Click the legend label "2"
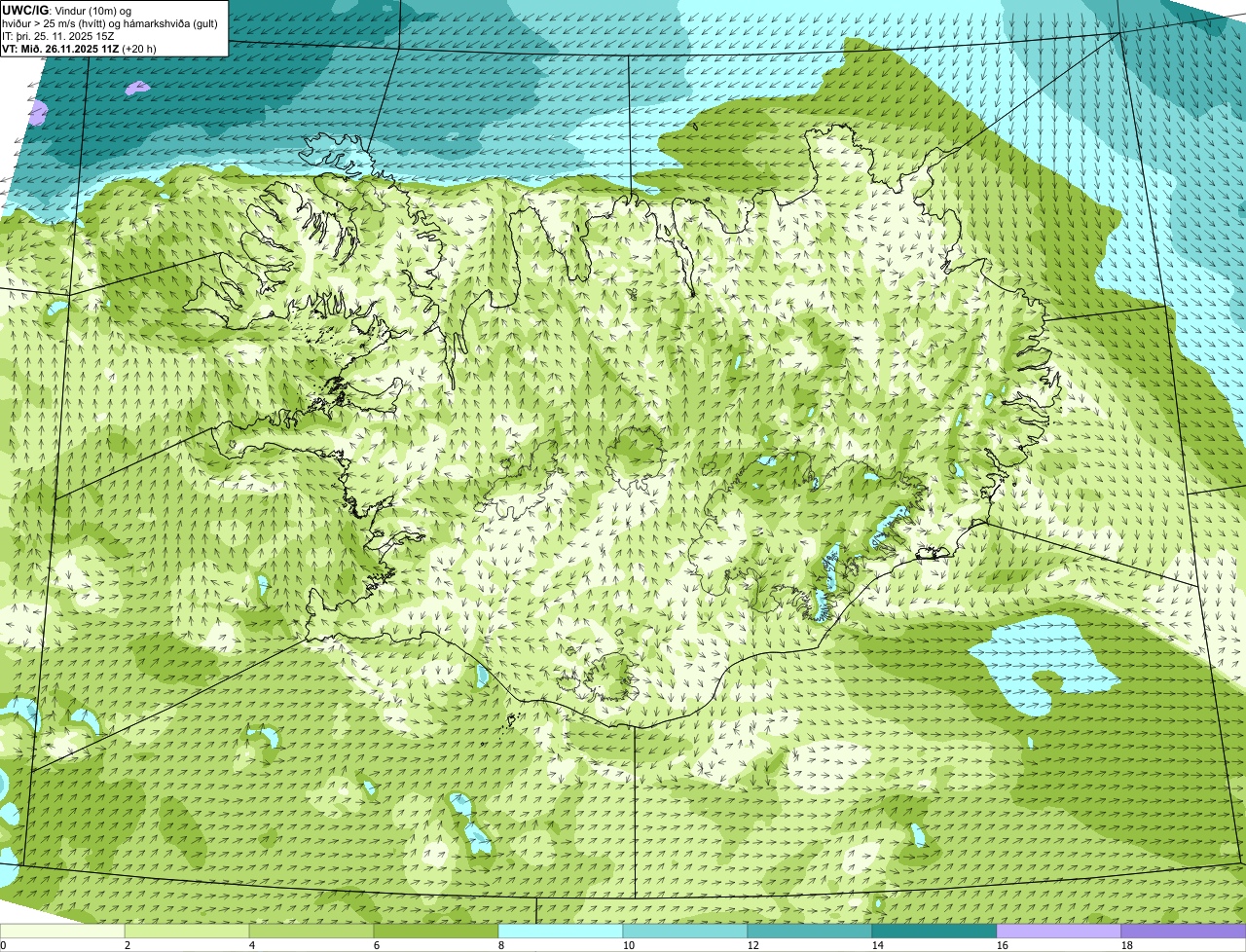This screenshot has height=952, width=1246. click(128, 945)
